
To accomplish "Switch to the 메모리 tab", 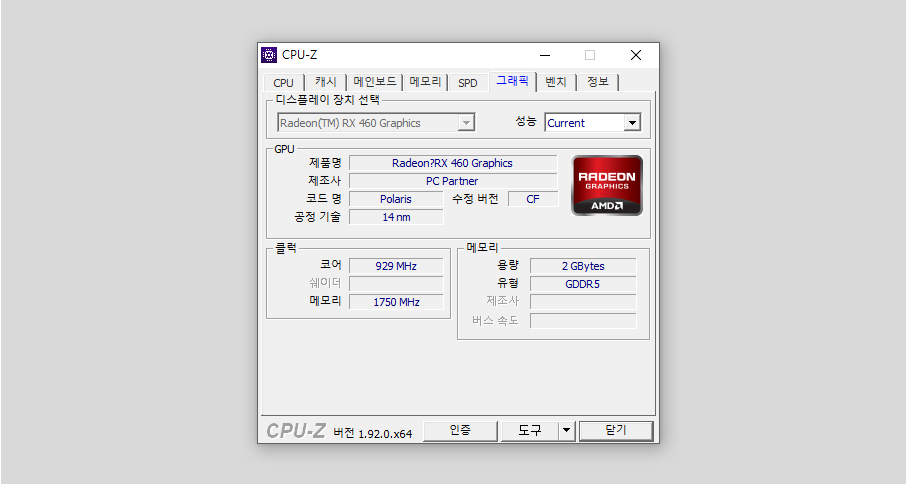I will click(425, 83).
